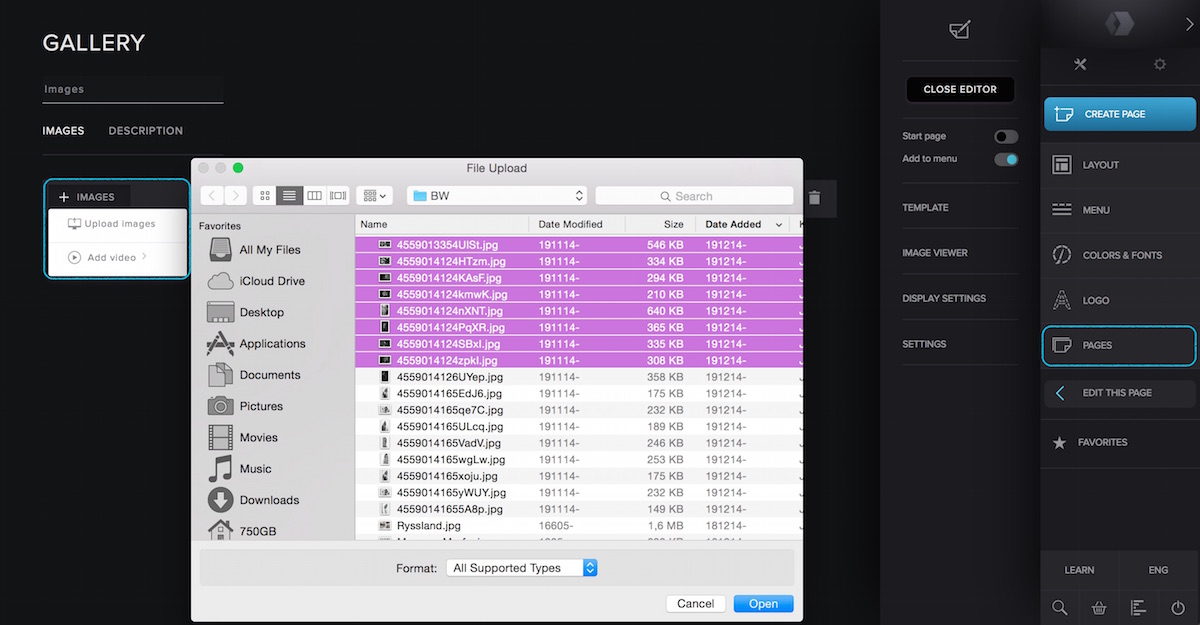The image size is (1200, 625).
Task: Click the trash delete icon
Action: click(814, 198)
